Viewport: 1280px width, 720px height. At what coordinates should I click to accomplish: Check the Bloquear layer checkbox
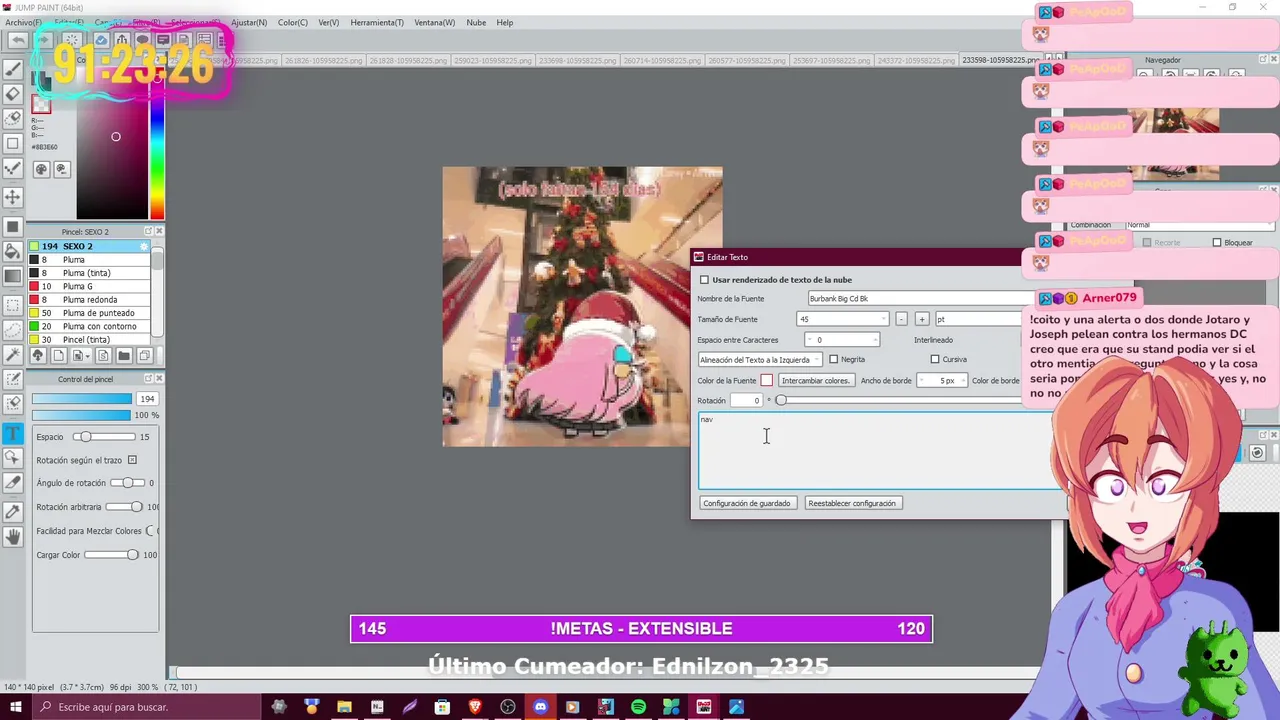tap(1217, 242)
